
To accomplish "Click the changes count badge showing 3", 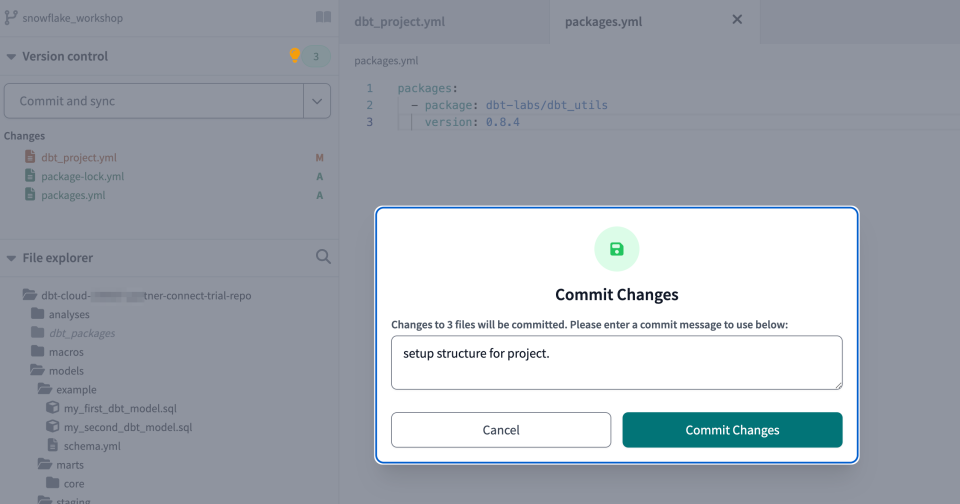I will click(x=316, y=56).
